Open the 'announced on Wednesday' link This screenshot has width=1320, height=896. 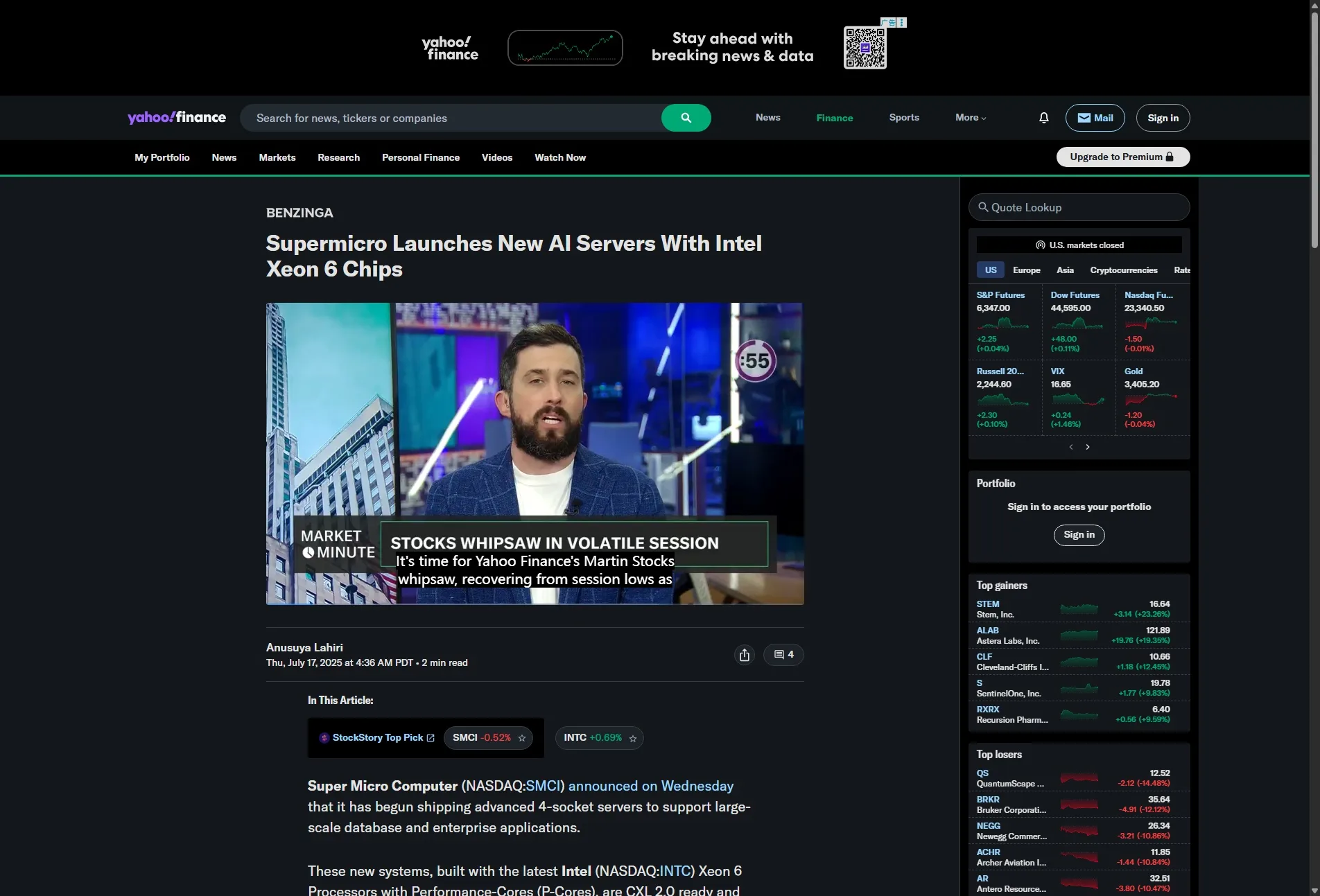tap(650, 786)
